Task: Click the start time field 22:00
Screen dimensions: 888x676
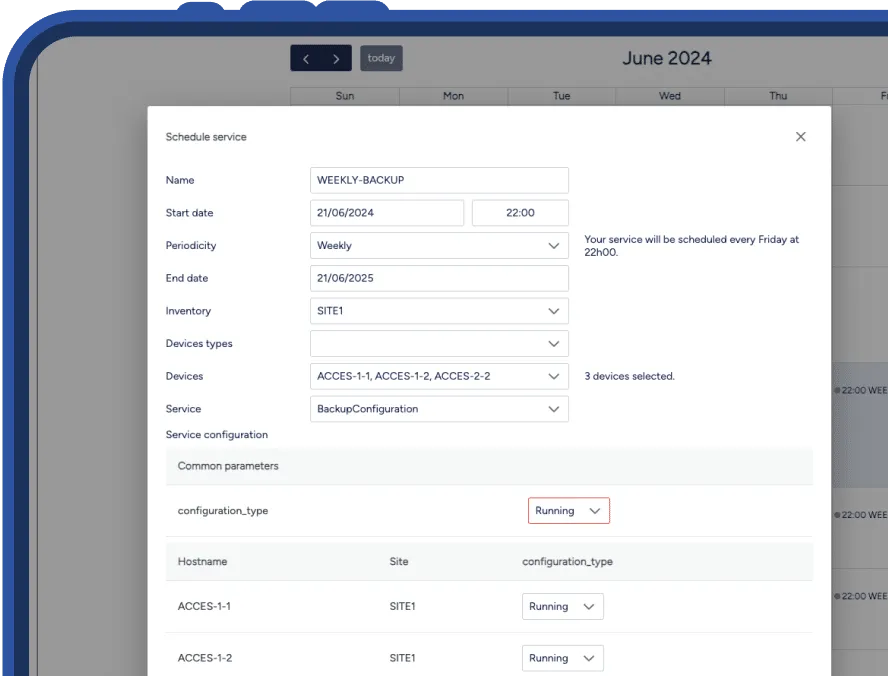Action: [x=520, y=213]
